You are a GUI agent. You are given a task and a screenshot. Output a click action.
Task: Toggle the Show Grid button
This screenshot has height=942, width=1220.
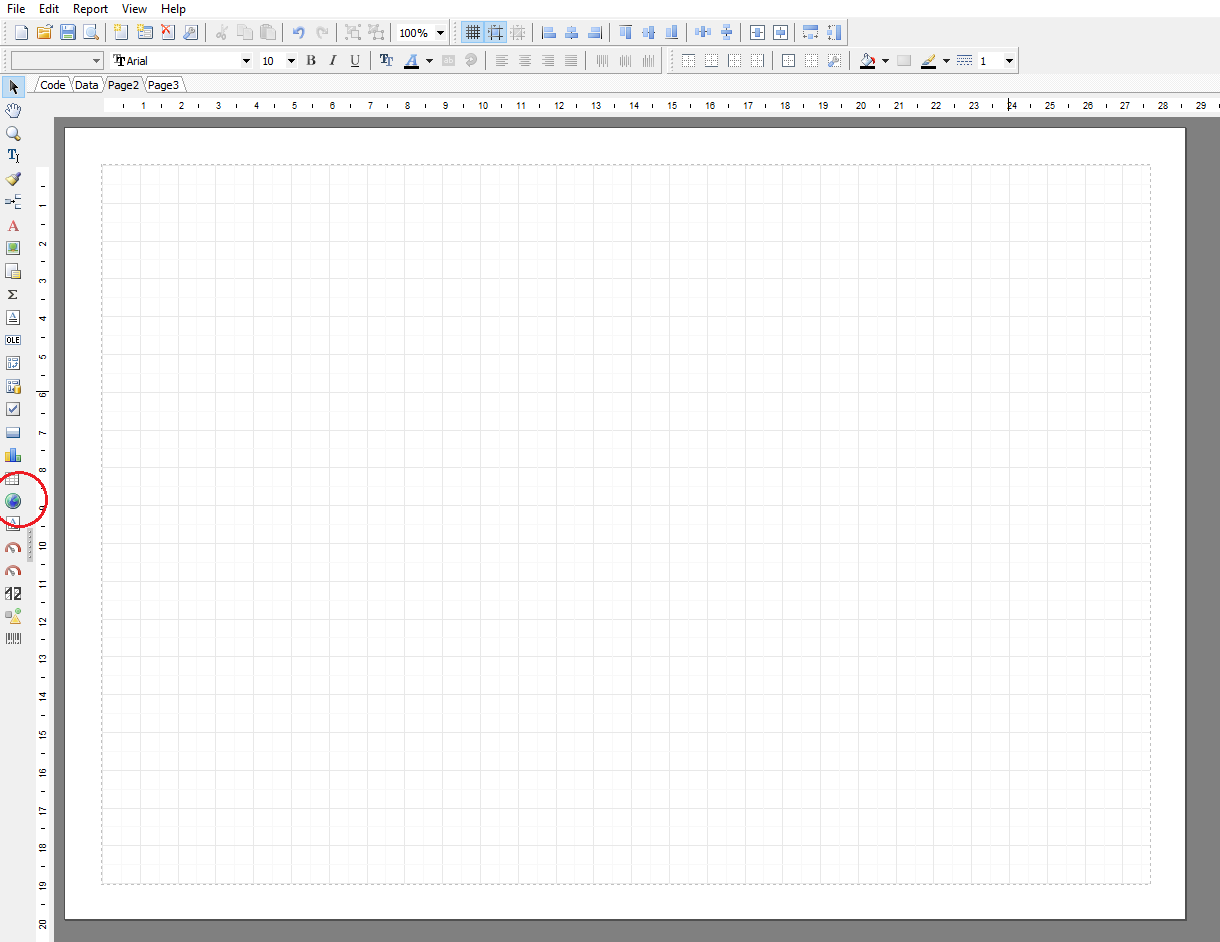tap(472, 32)
